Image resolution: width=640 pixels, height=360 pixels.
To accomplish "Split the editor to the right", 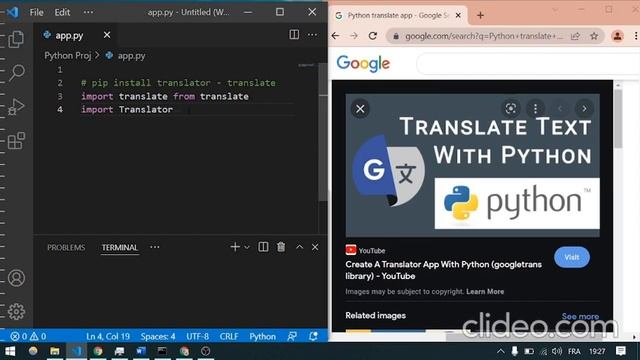I will pyautogui.click(x=294, y=35).
